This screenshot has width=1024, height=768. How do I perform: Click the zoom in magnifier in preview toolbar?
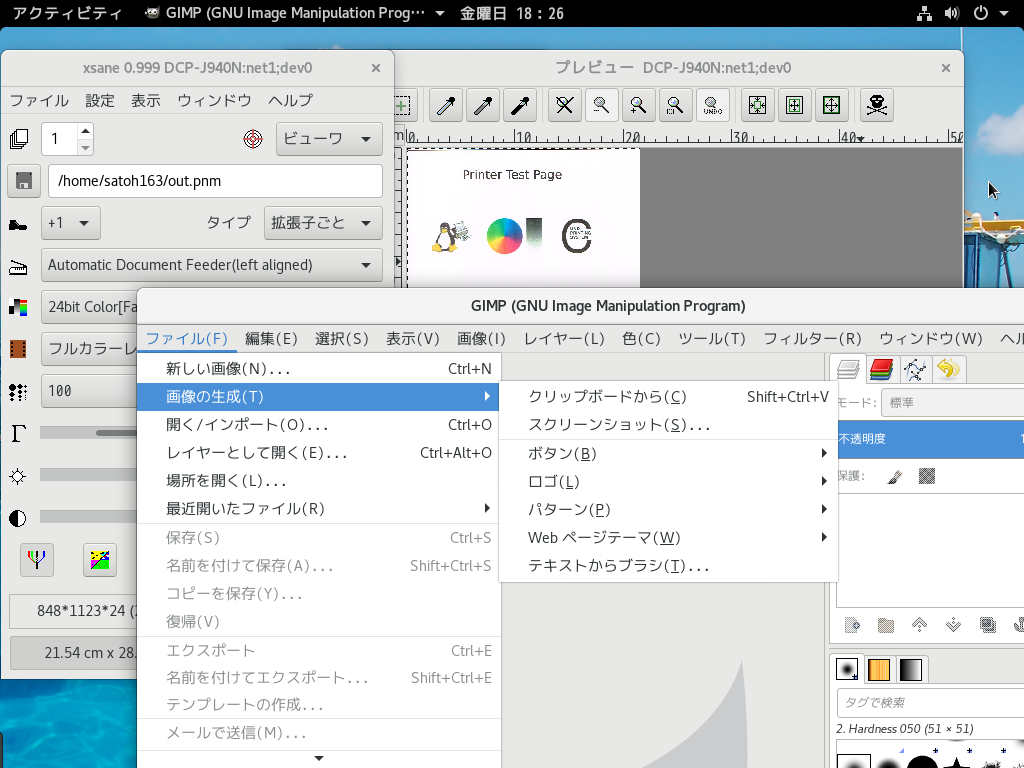639,105
